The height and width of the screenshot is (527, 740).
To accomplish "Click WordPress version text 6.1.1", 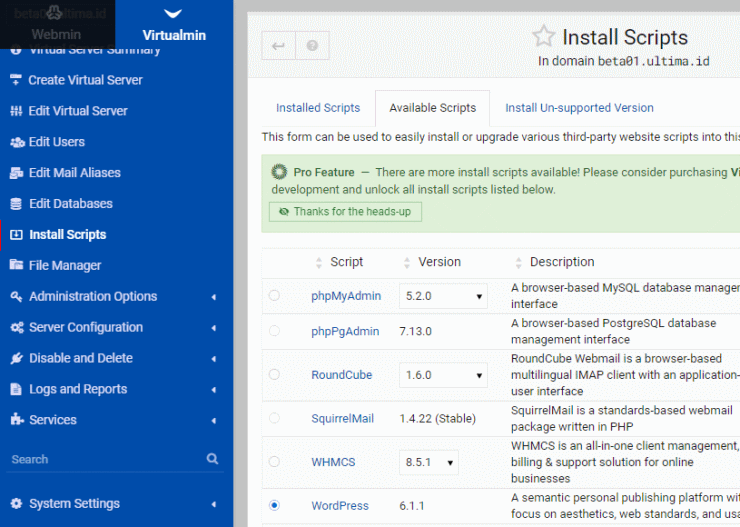I will point(412,506).
